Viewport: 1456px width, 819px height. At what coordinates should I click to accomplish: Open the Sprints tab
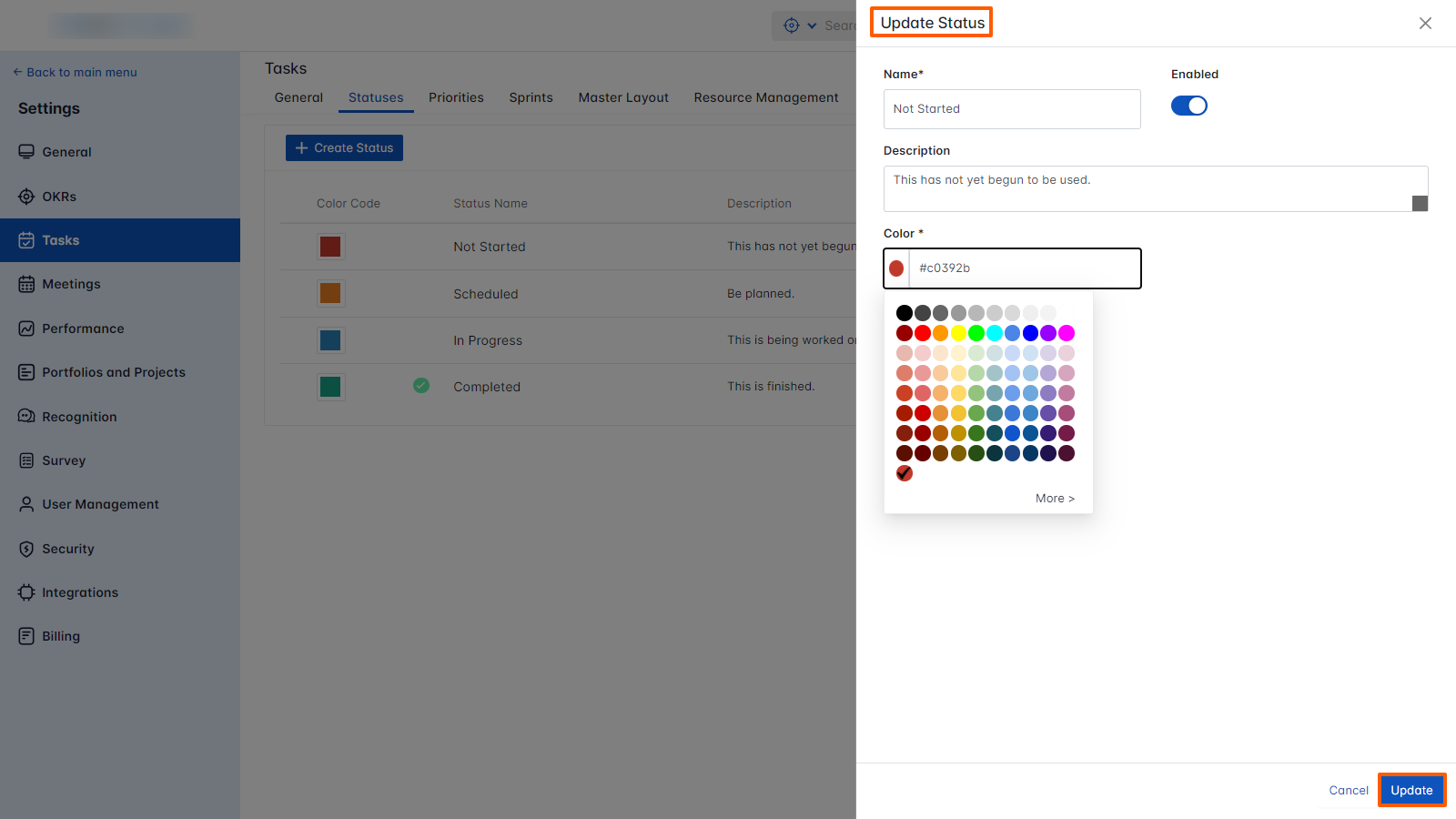pos(531,97)
